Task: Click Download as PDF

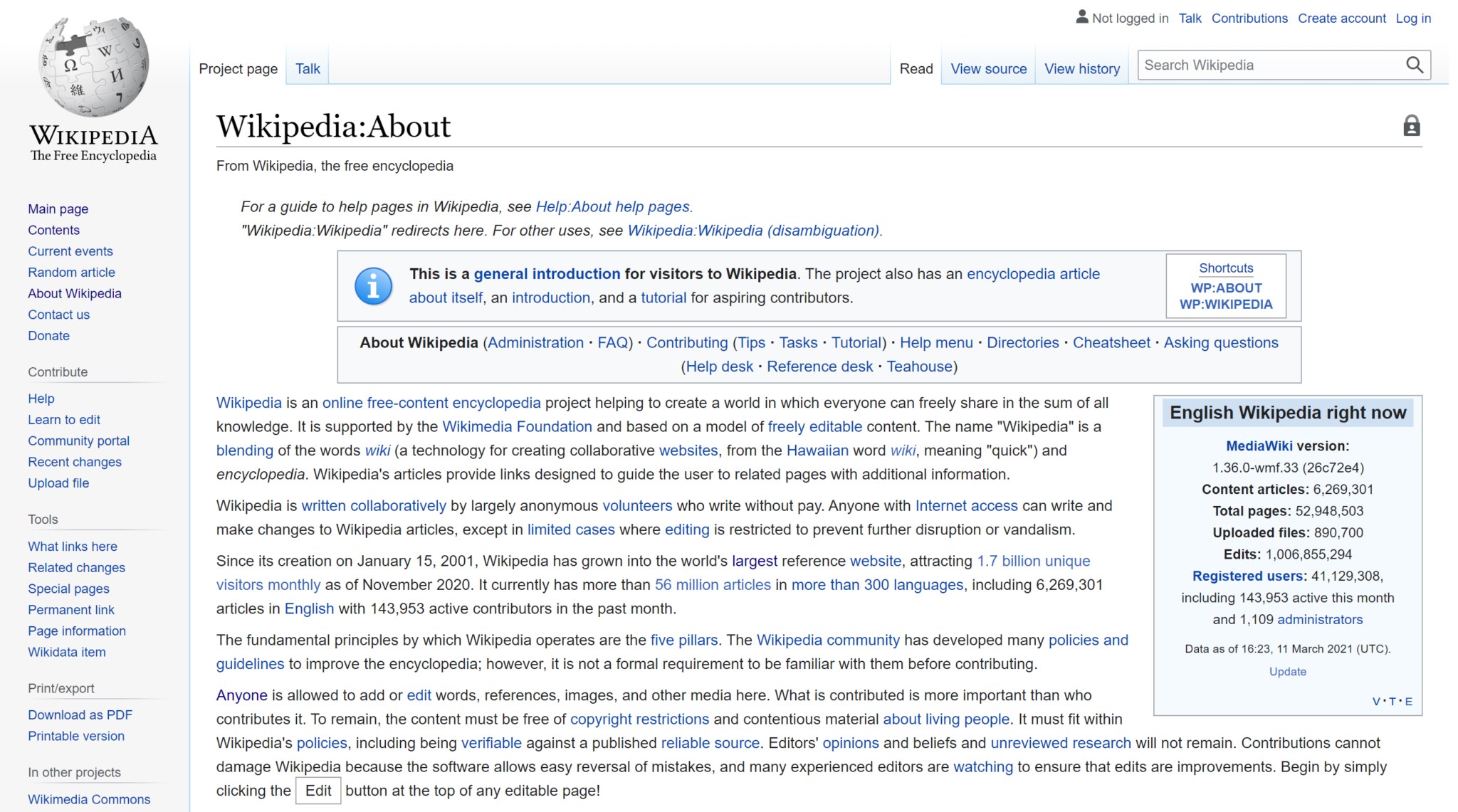Action: [x=80, y=715]
